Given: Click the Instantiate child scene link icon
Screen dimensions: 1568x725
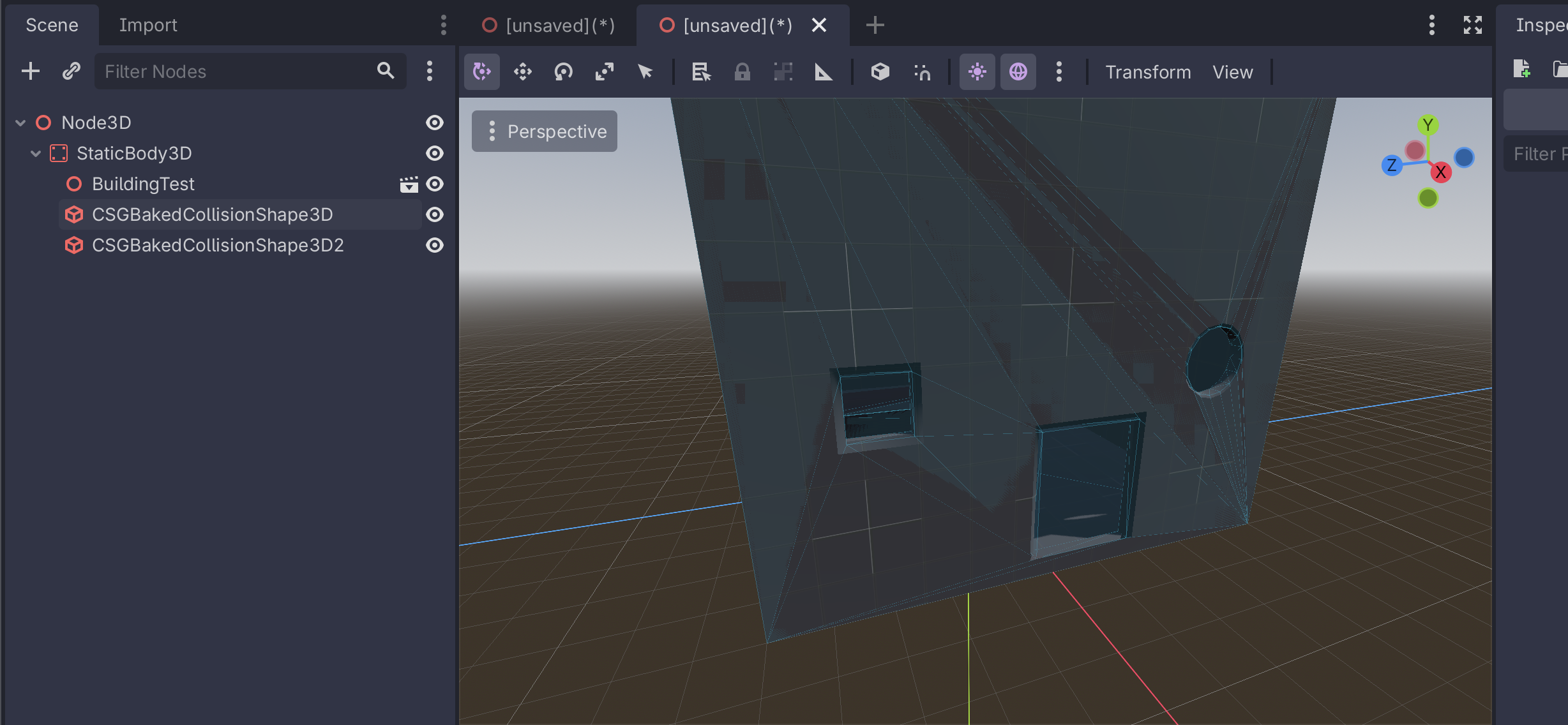Looking at the screenshot, I should [x=71, y=71].
